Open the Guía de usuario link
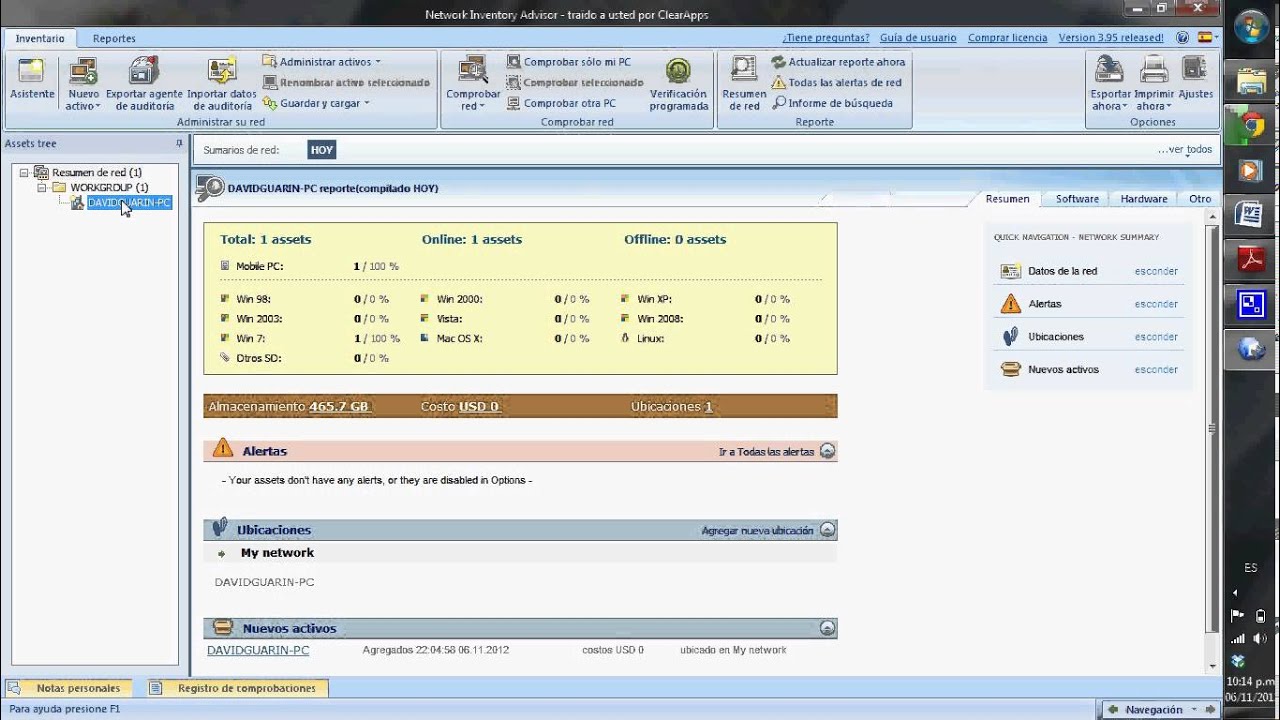 (x=918, y=38)
